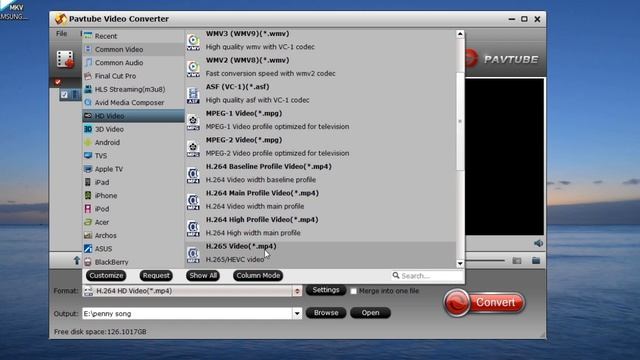Select TVS category
The image size is (640, 360).
click(x=133, y=156)
